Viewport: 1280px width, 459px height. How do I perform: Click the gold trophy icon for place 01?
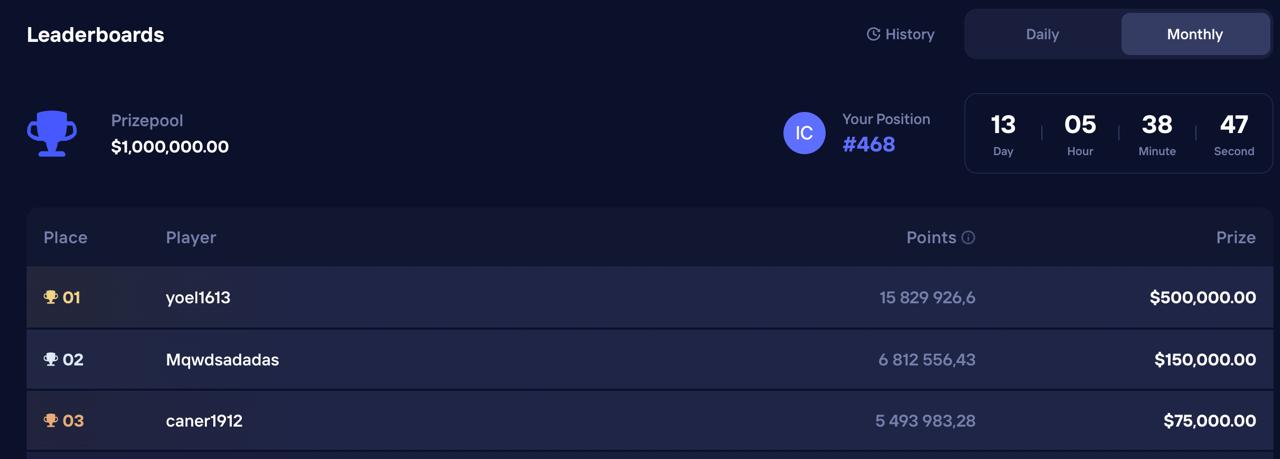tap(51, 297)
